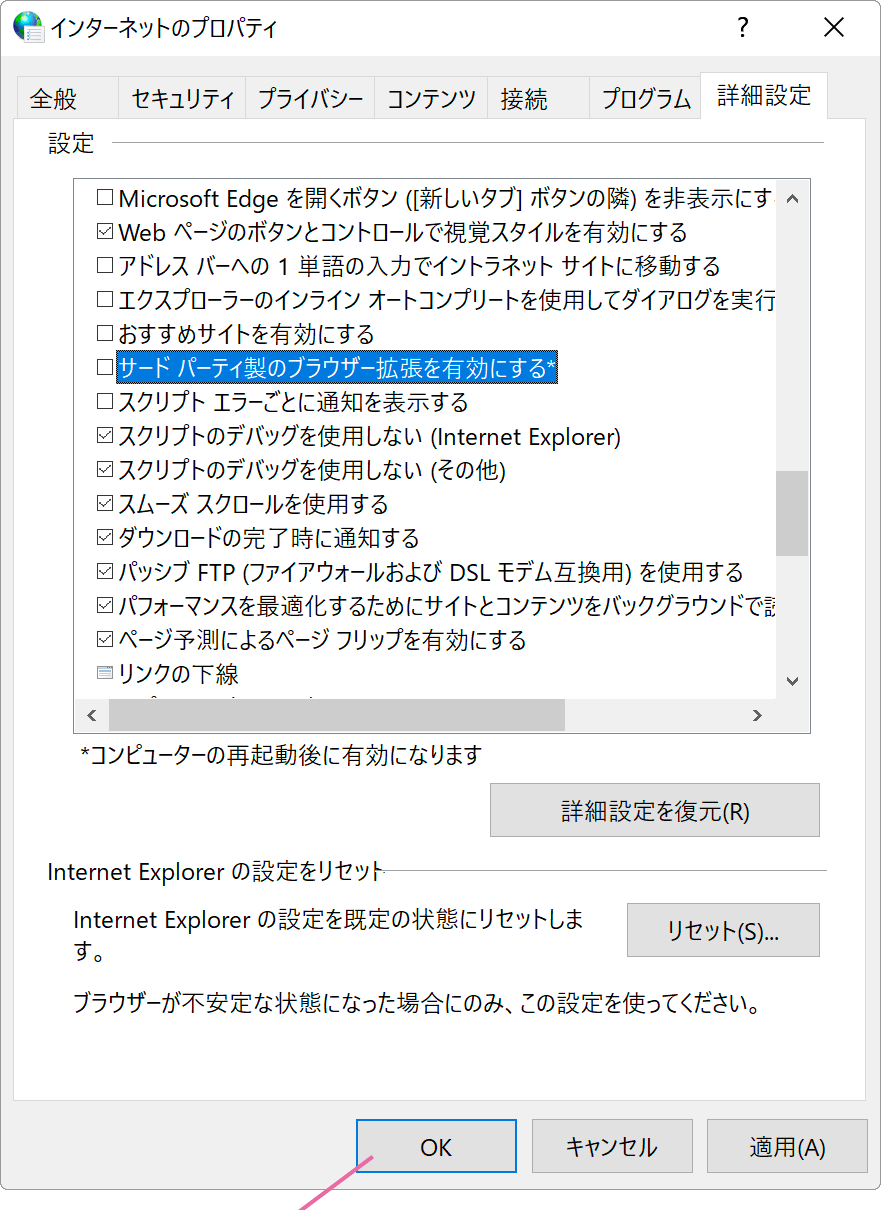Screen dimensions: 881x1210
Task: Uncheck ページ予測によるページ フリップ checkbox
Action: coord(104,640)
